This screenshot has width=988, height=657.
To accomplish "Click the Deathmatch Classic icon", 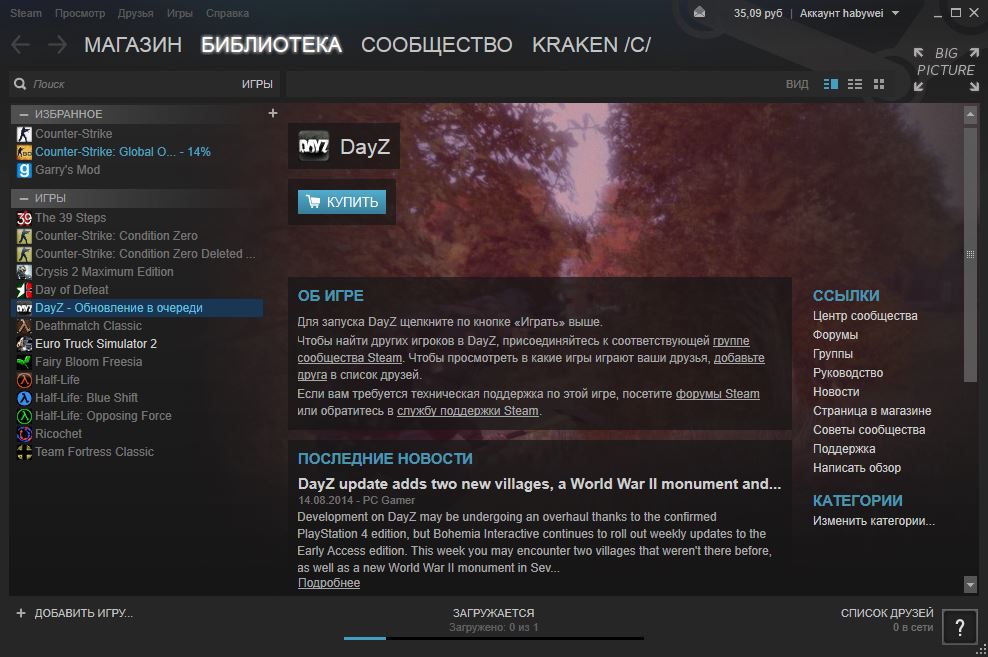I will [x=24, y=326].
